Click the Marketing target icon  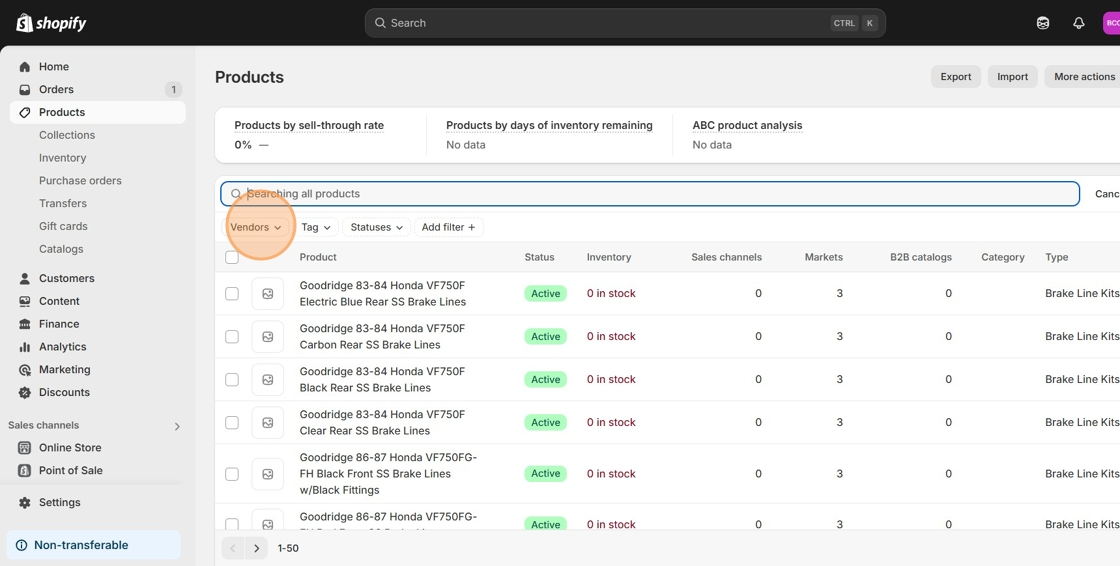click(x=24, y=369)
